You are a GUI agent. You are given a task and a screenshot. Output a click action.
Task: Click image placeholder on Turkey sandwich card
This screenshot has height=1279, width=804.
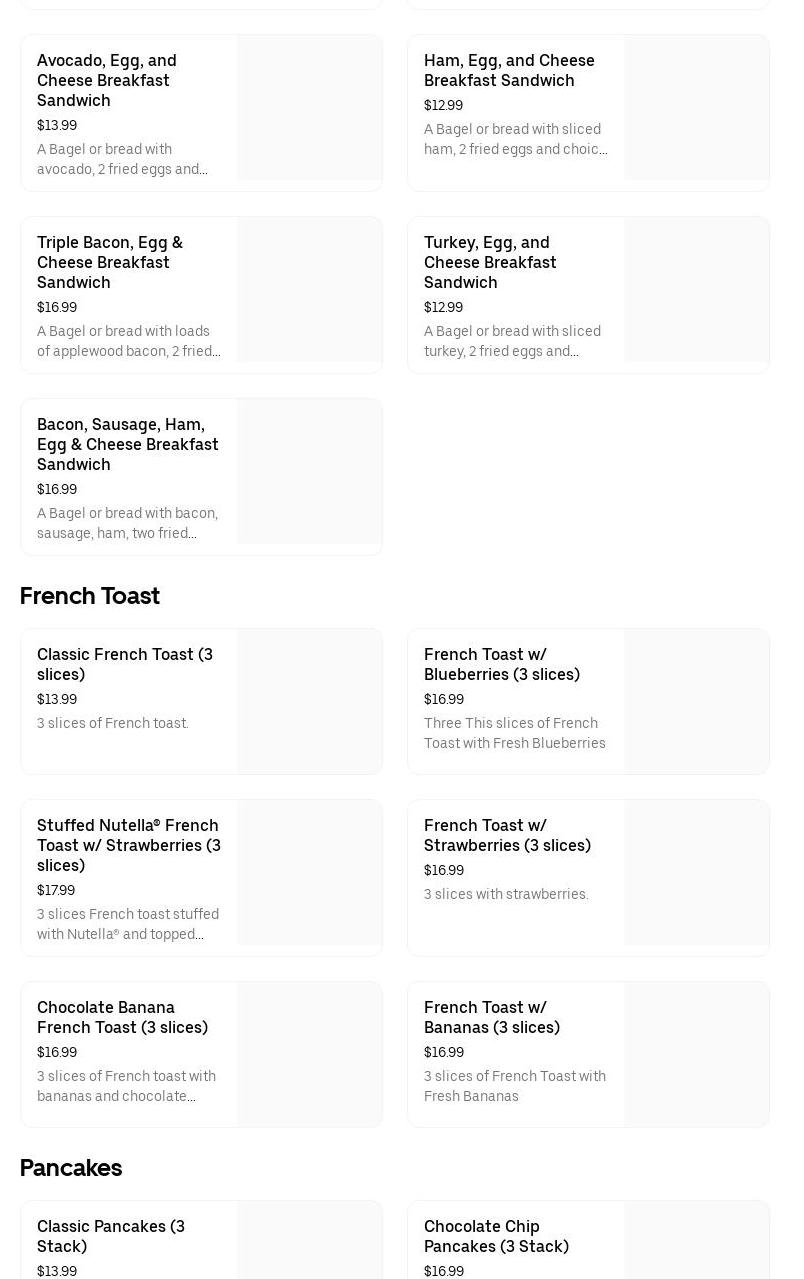(696, 290)
